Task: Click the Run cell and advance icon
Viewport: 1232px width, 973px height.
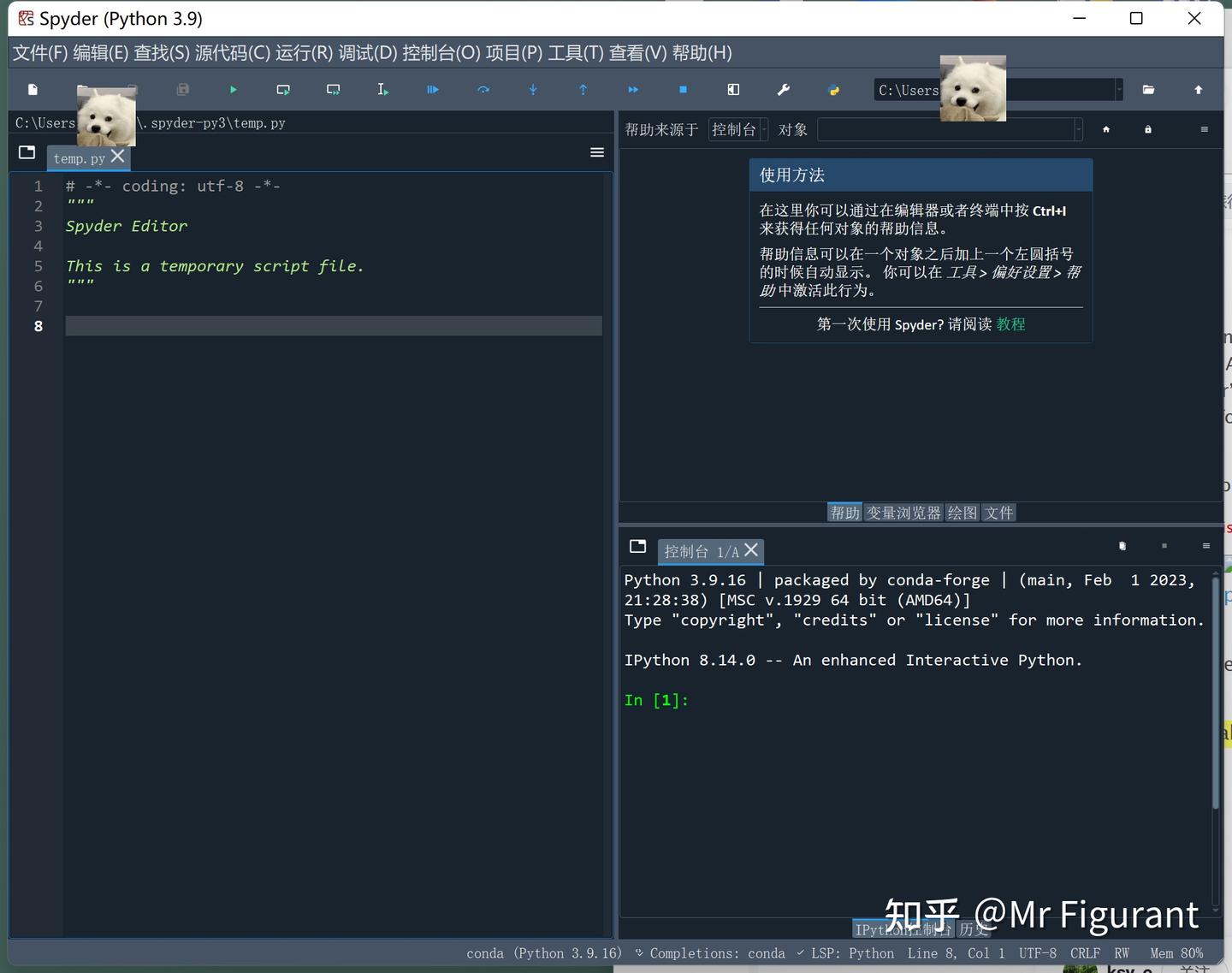Action: point(333,90)
